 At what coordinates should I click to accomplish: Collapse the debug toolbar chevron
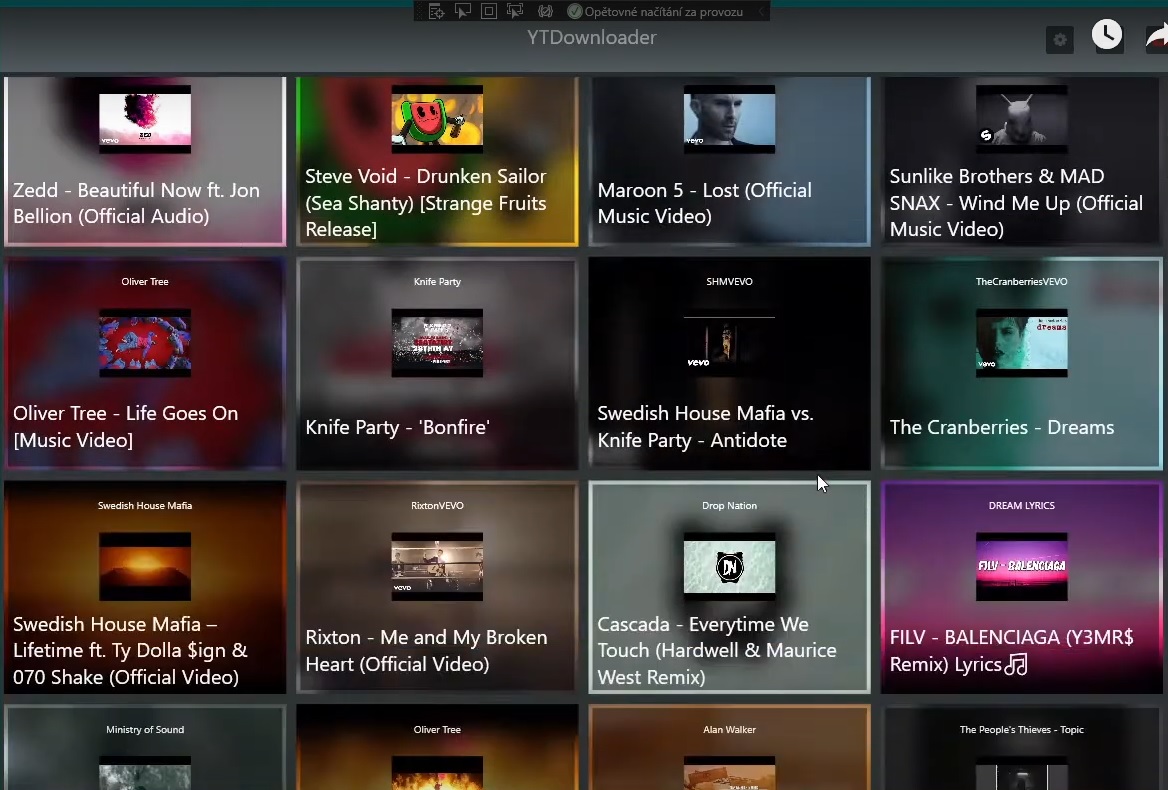coord(760,12)
